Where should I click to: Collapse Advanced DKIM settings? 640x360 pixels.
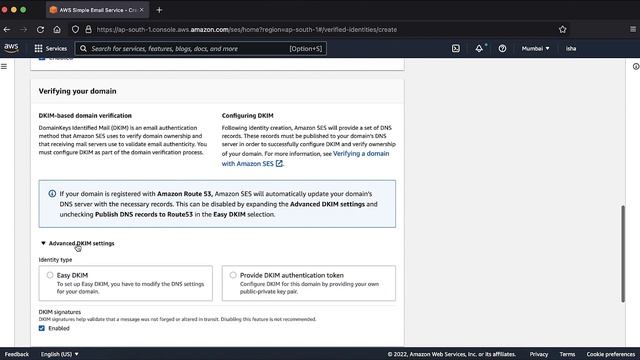(77, 243)
